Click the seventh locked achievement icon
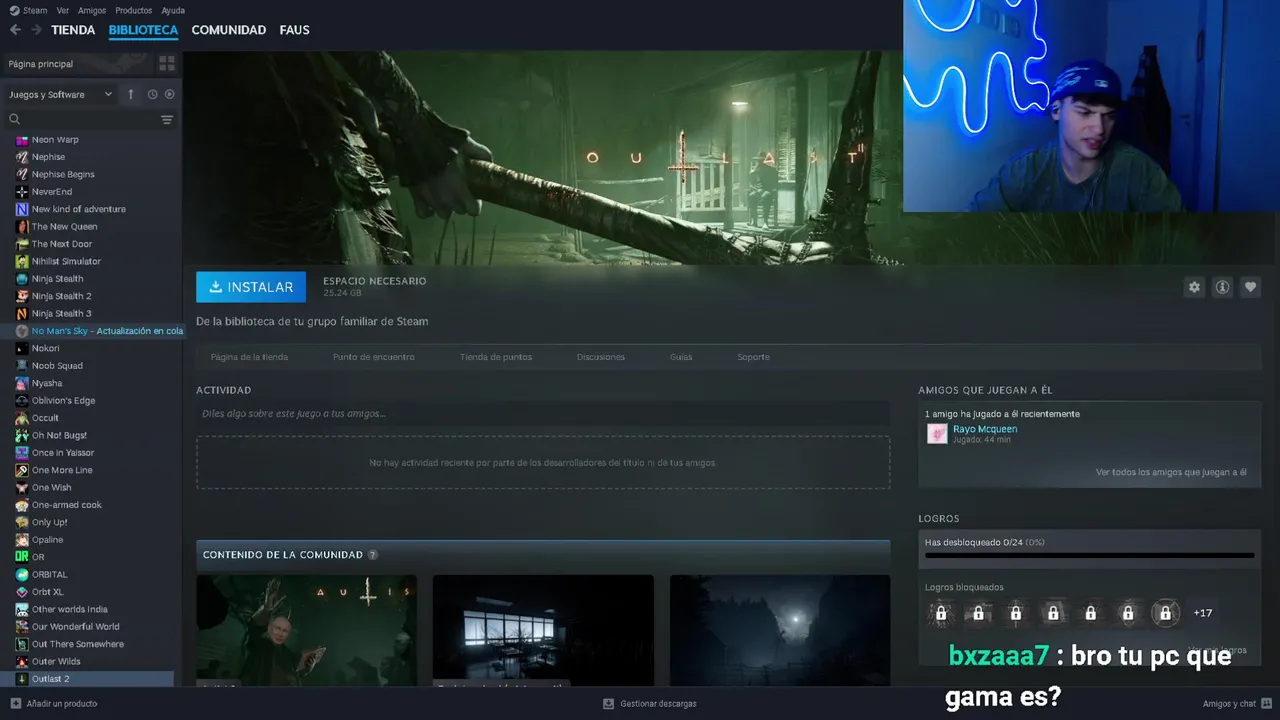Viewport: 1280px width, 720px height. tap(1165, 613)
